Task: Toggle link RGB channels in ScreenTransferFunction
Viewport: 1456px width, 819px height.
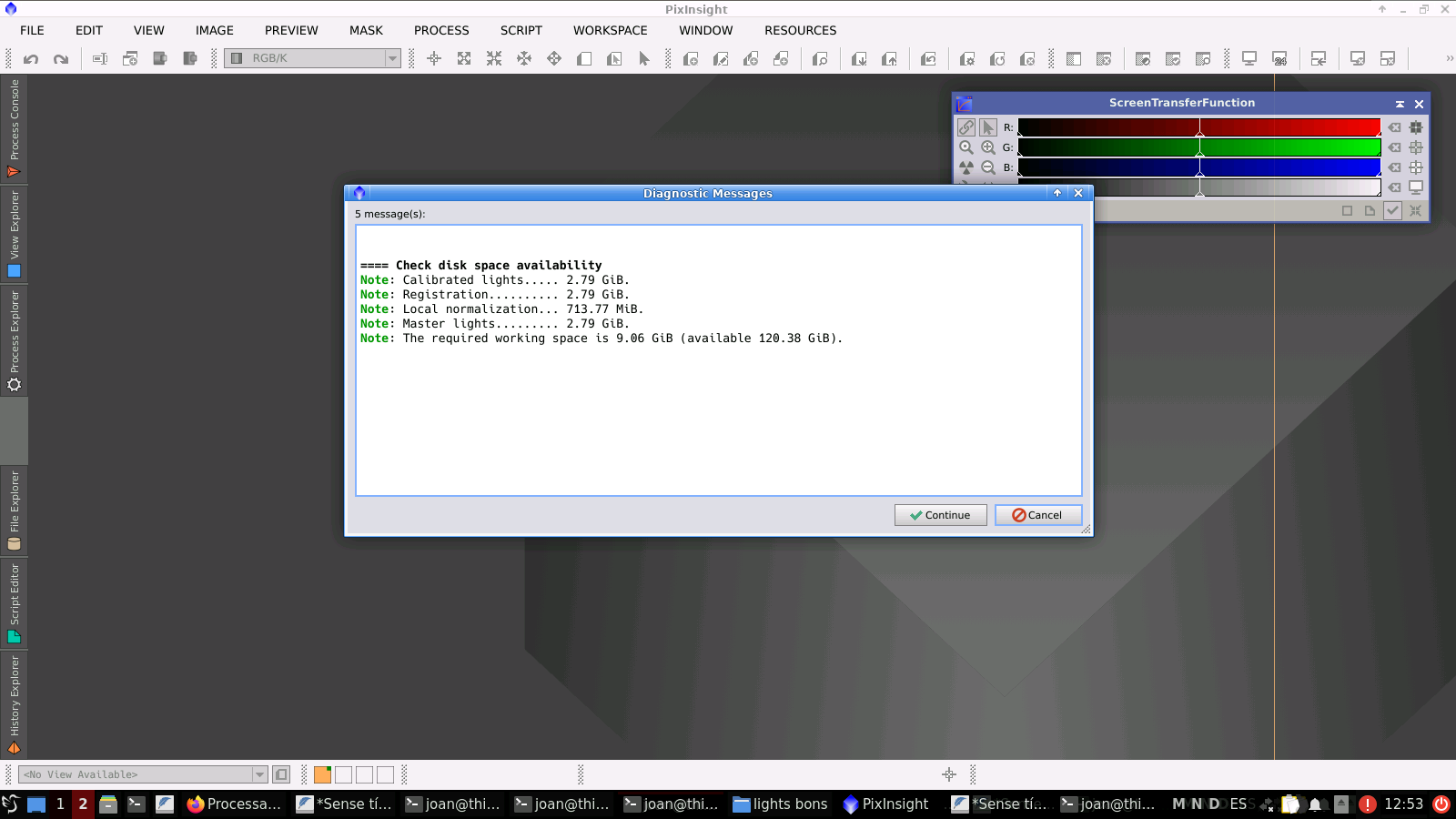Action: pos(966,127)
